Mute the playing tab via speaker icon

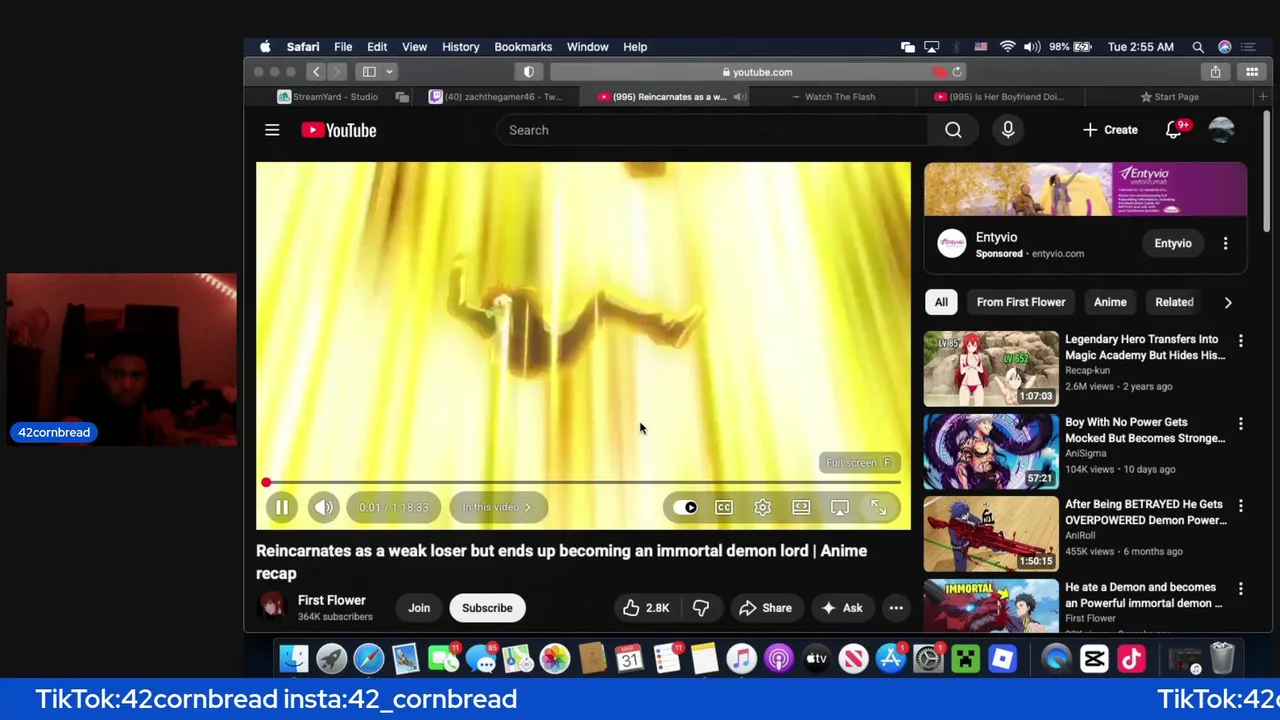tap(739, 97)
